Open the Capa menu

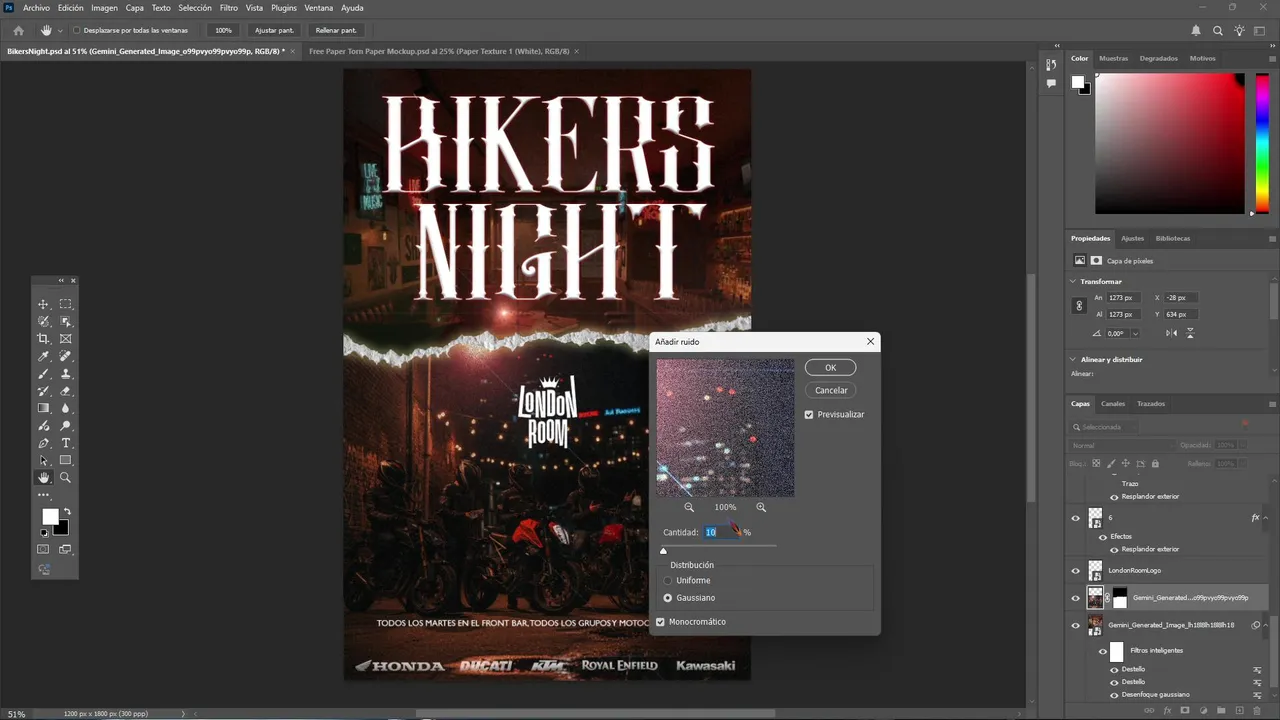pyautogui.click(x=134, y=8)
